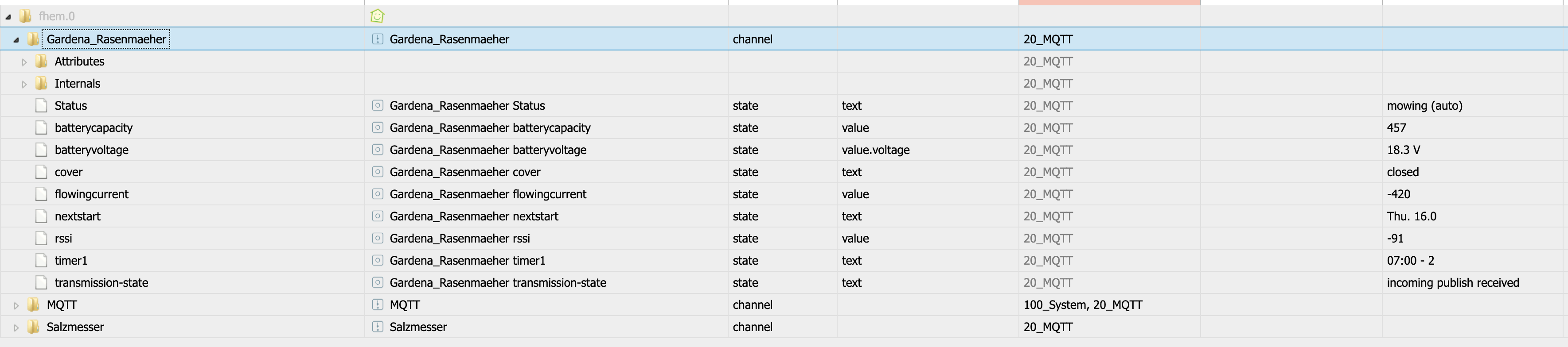Click the Salzmesser folder icon

click(x=34, y=327)
